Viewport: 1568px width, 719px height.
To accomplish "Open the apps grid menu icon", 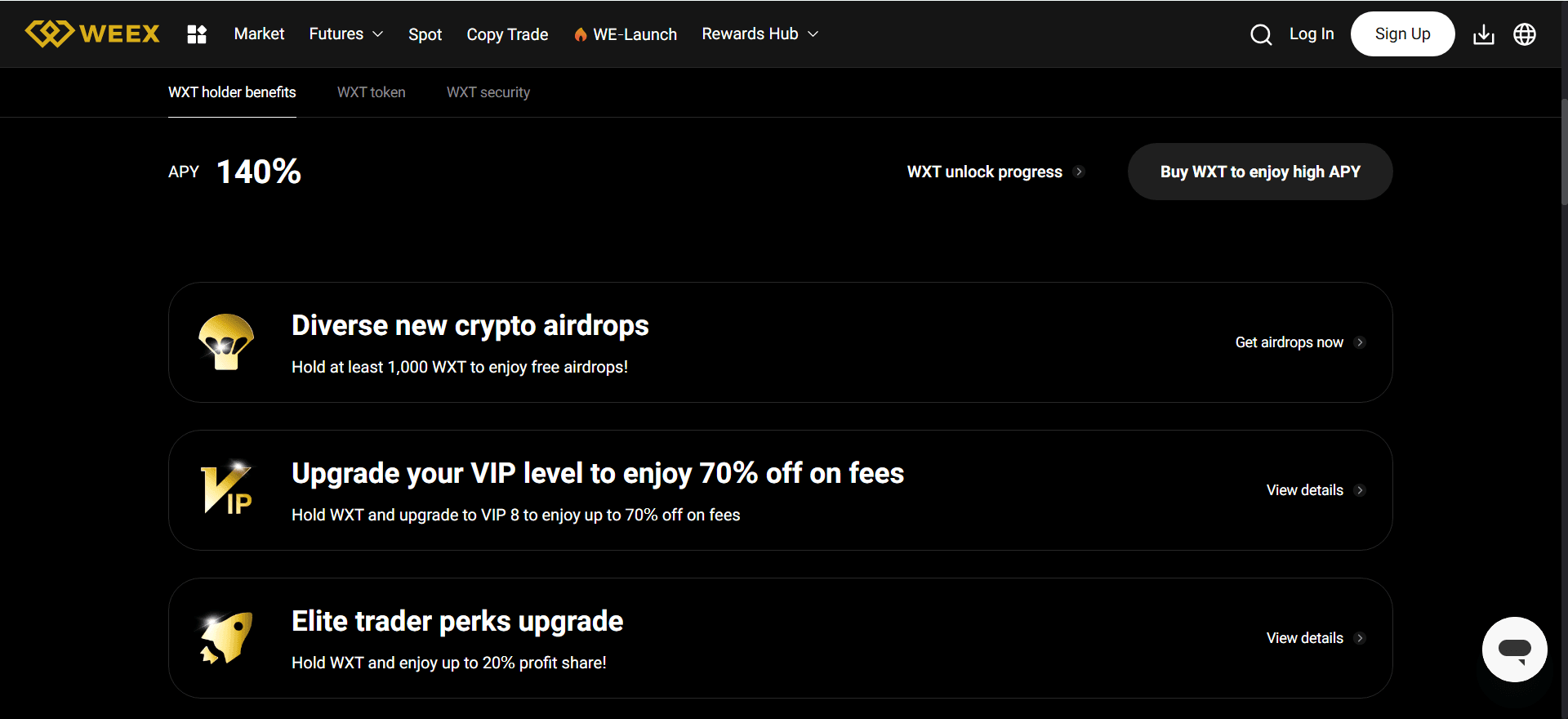I will coord(197,34).
